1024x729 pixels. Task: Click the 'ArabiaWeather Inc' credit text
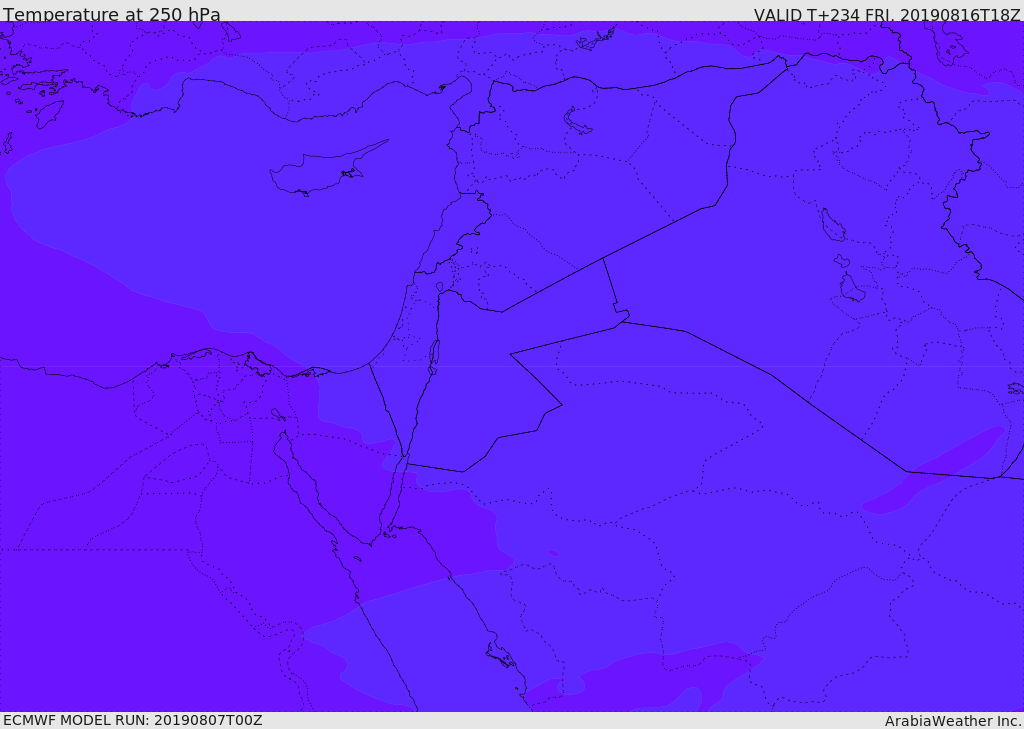pyautogui.click(x=952, y=721)
